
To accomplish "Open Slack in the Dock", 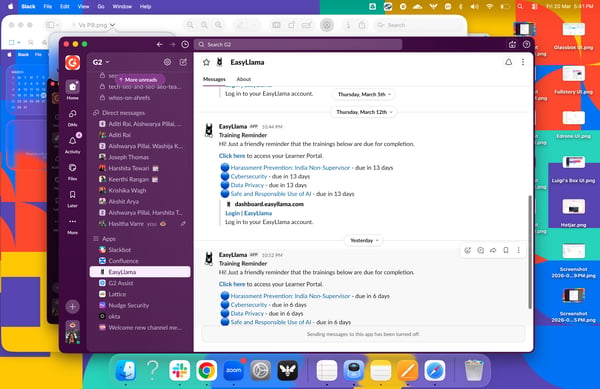I will pos(179,370).
